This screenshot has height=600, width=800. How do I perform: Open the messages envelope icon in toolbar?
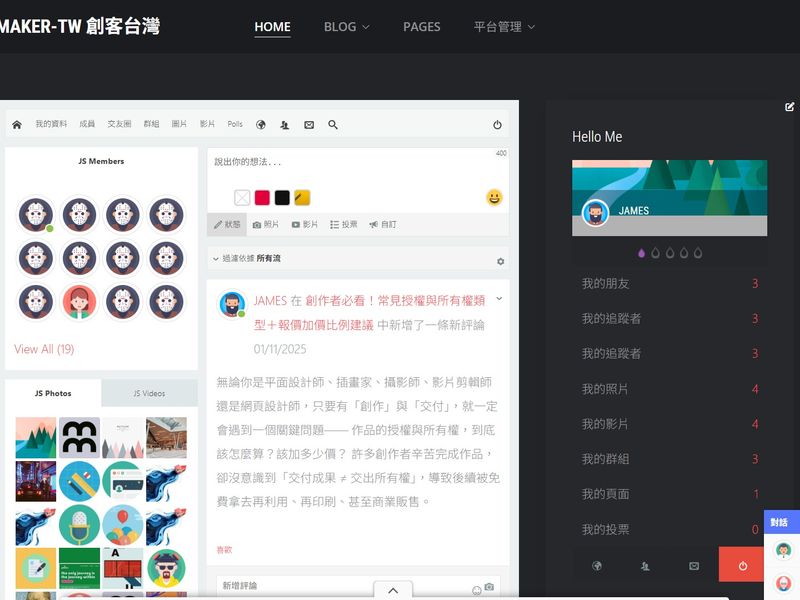[309, 124]
